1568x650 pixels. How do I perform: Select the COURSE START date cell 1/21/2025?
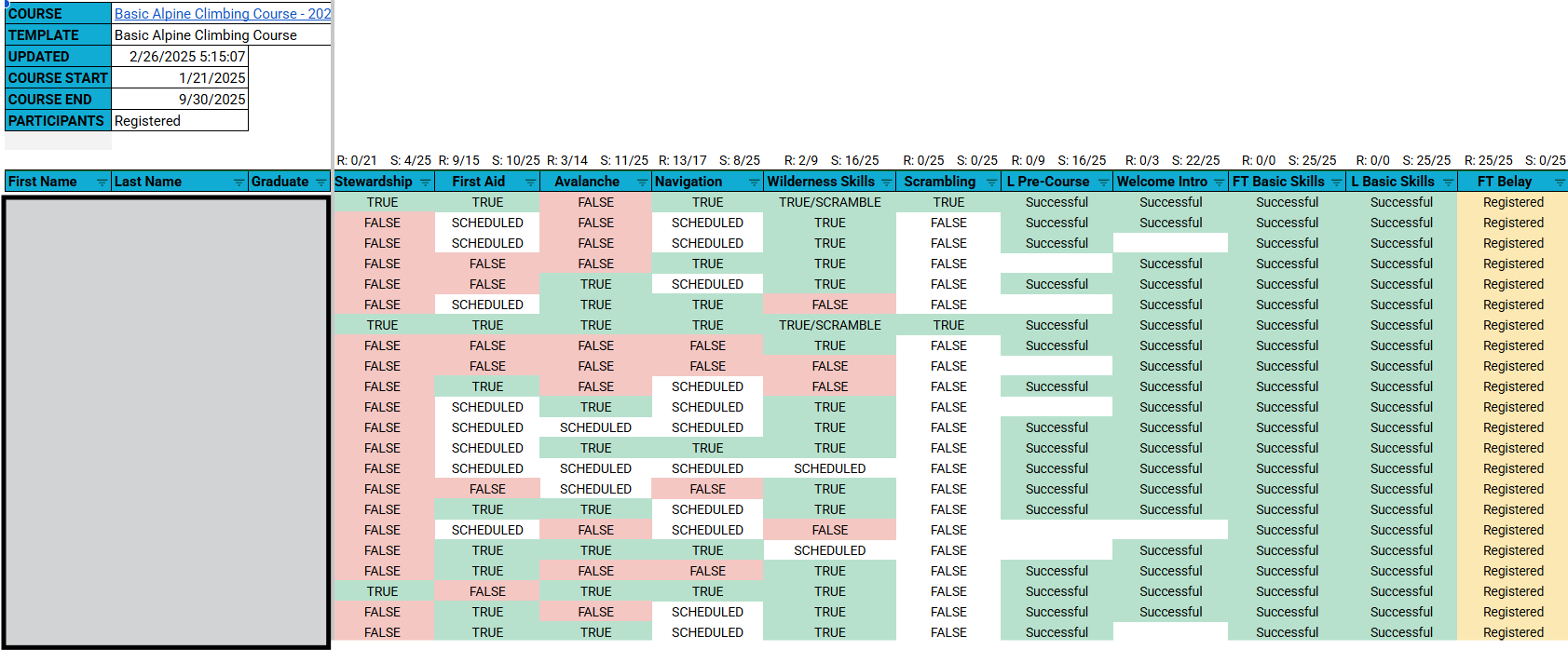tap(180, 78)
